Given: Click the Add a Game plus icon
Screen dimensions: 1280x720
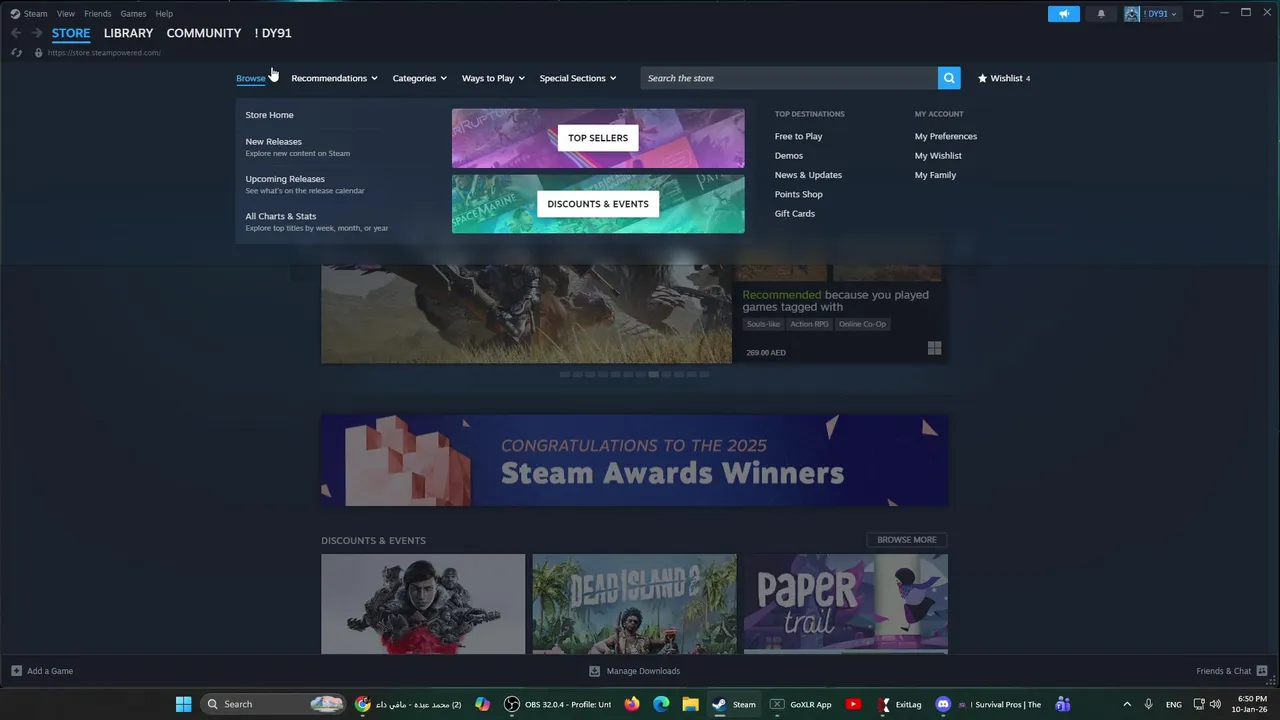Looking at the screenshot, I should 16,671.
